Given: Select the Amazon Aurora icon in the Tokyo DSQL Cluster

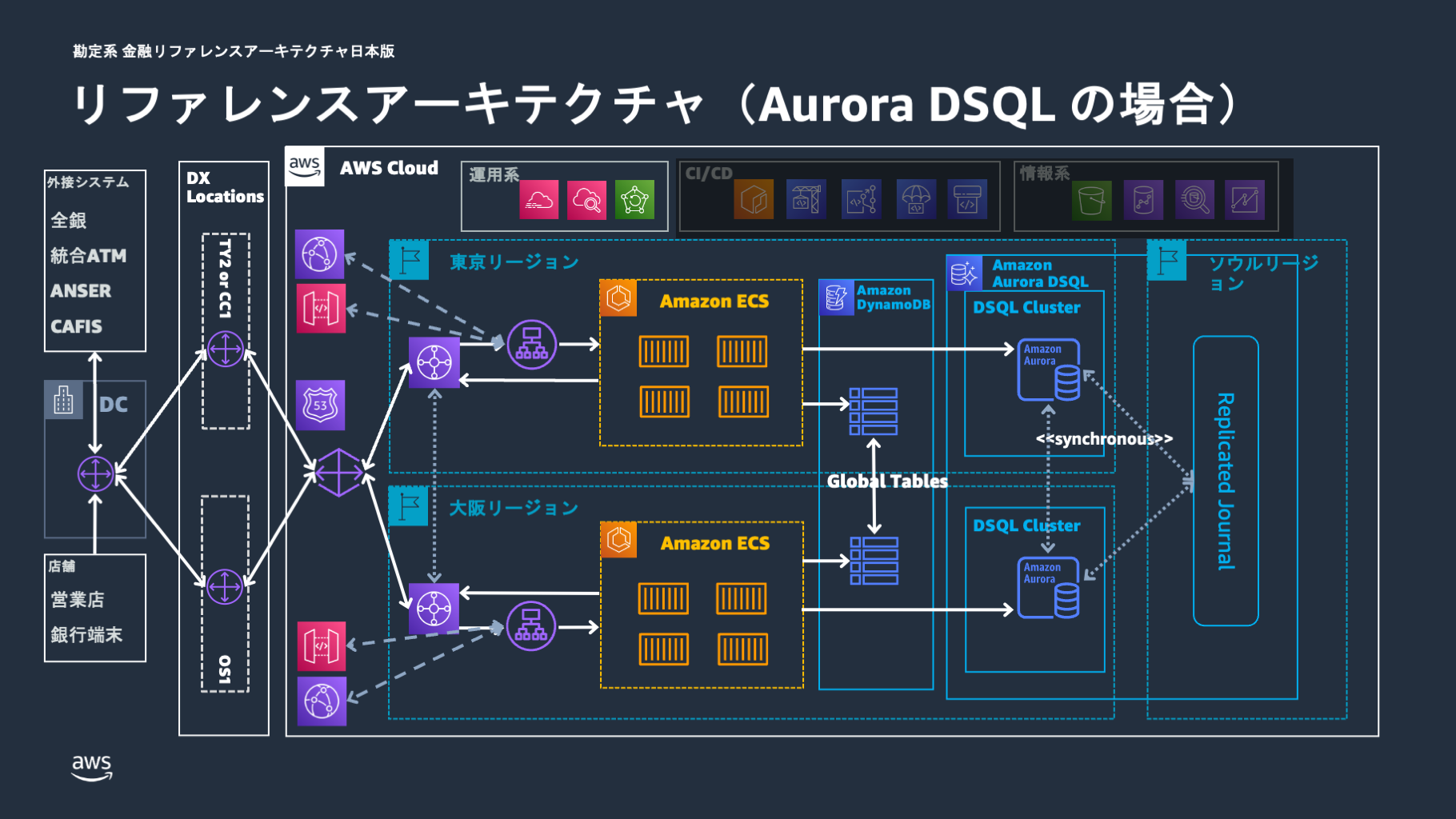Looking at the screenshot, I should coord(1049,370).
